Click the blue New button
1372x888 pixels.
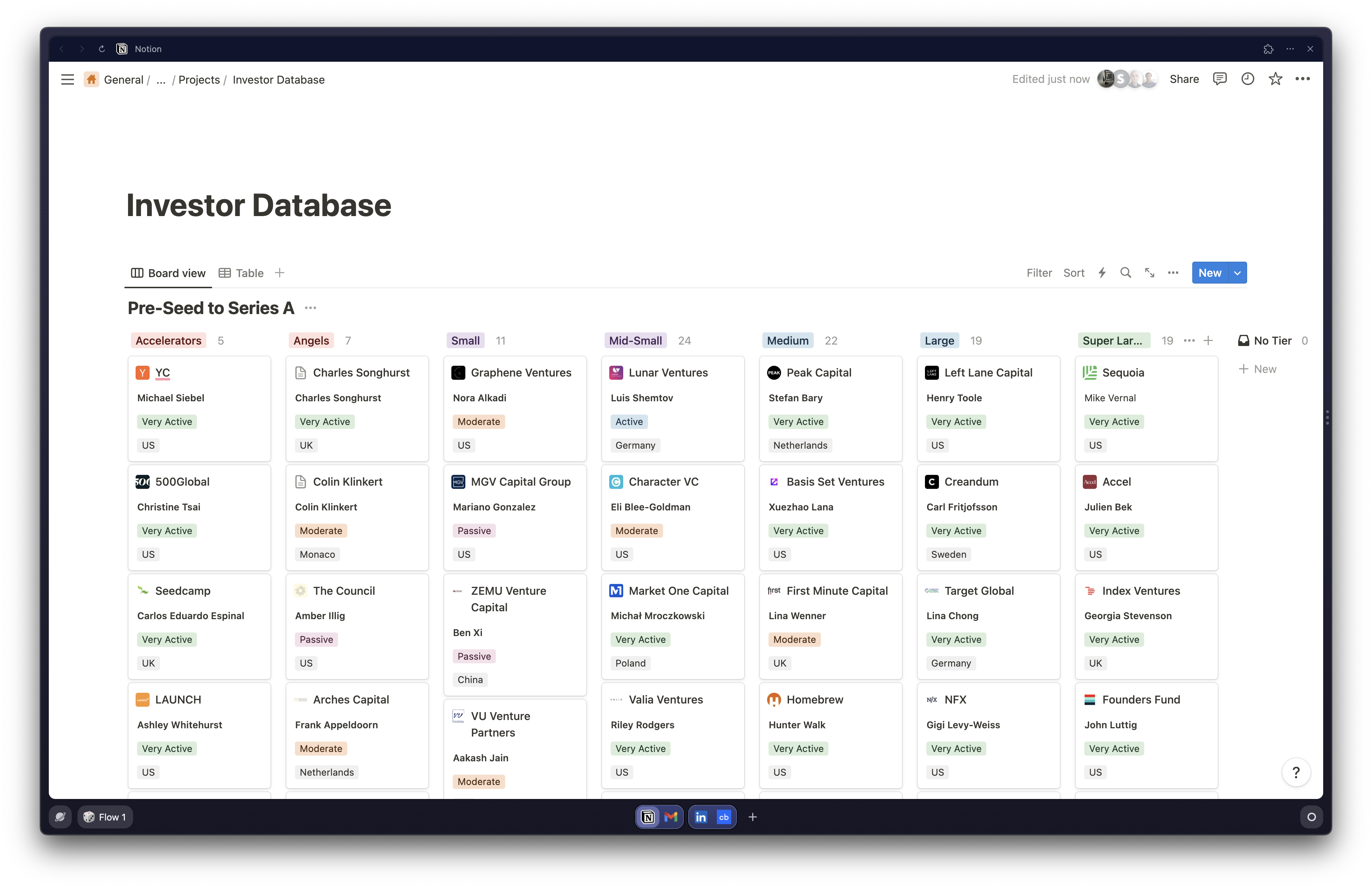point(1210,273)
